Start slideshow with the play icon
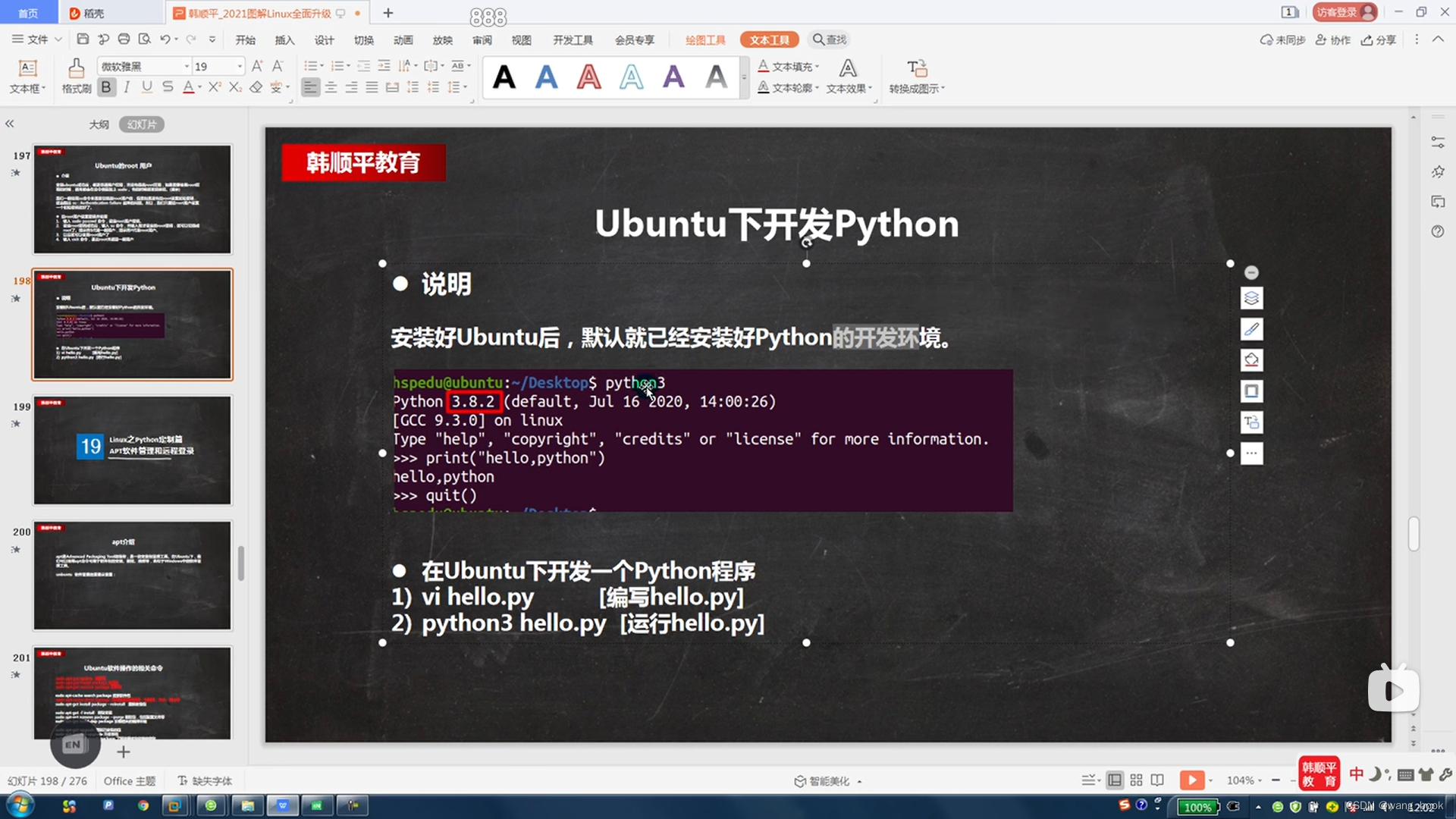This screenshot has width=1456, height=819. (x=1192, y=780)
